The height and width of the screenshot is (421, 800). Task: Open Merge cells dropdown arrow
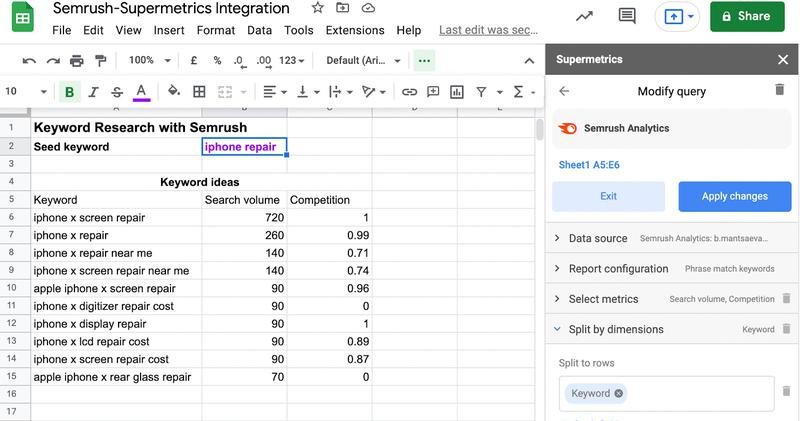point(243,92)
